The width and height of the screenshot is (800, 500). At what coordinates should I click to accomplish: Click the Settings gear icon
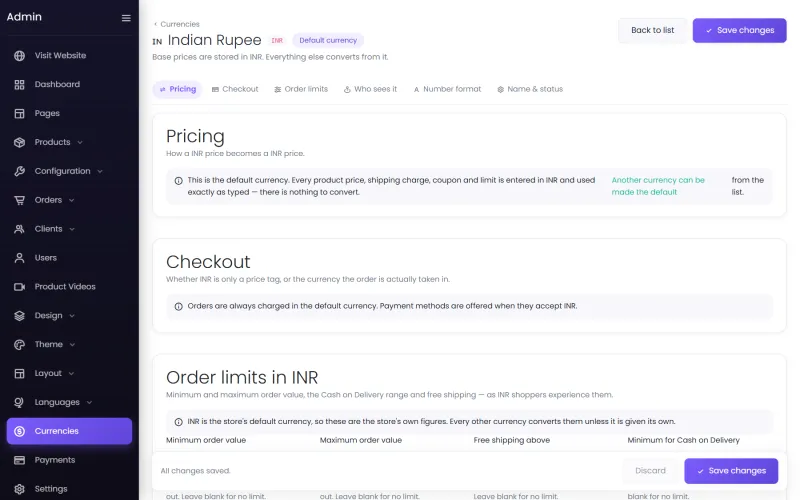pyautogui.click(x=19, y=489)
